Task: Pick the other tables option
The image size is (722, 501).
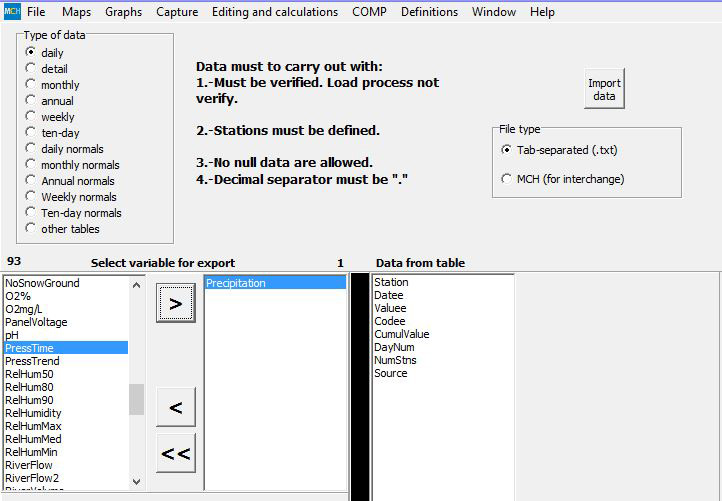Action: [31, 229]
